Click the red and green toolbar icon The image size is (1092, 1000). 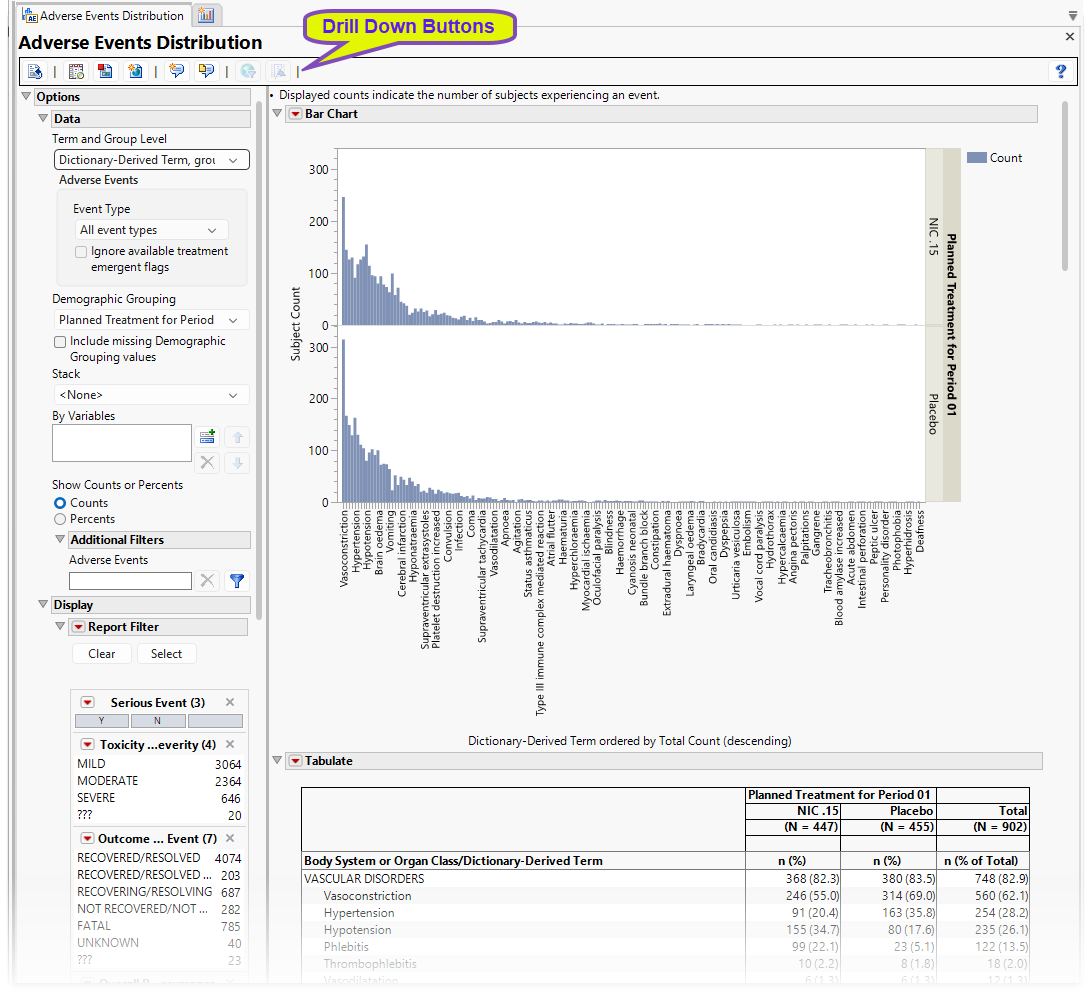[104, 71]
